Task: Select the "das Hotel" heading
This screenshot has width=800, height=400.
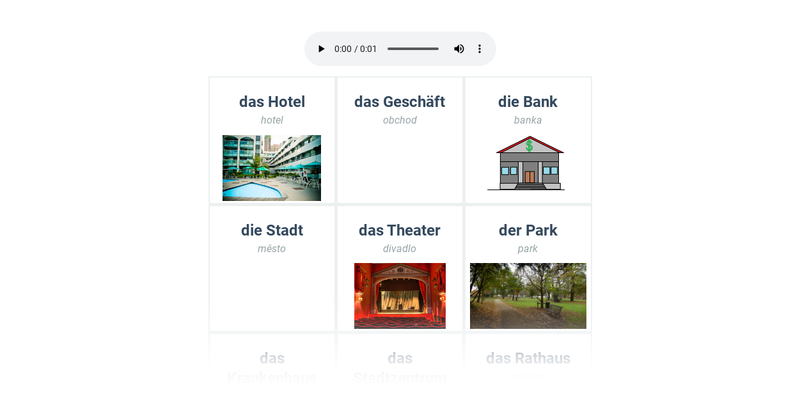Action: click(x=272, y=102)
